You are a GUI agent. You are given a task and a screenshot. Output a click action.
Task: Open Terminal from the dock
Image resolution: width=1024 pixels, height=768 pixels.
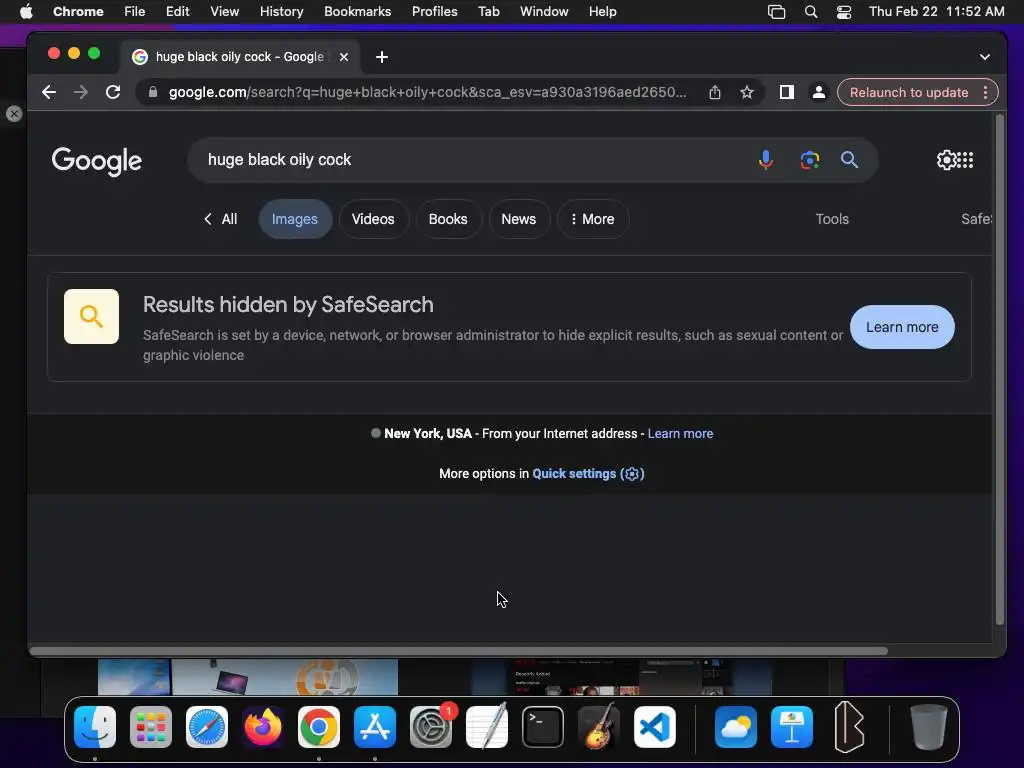(543, 727)
